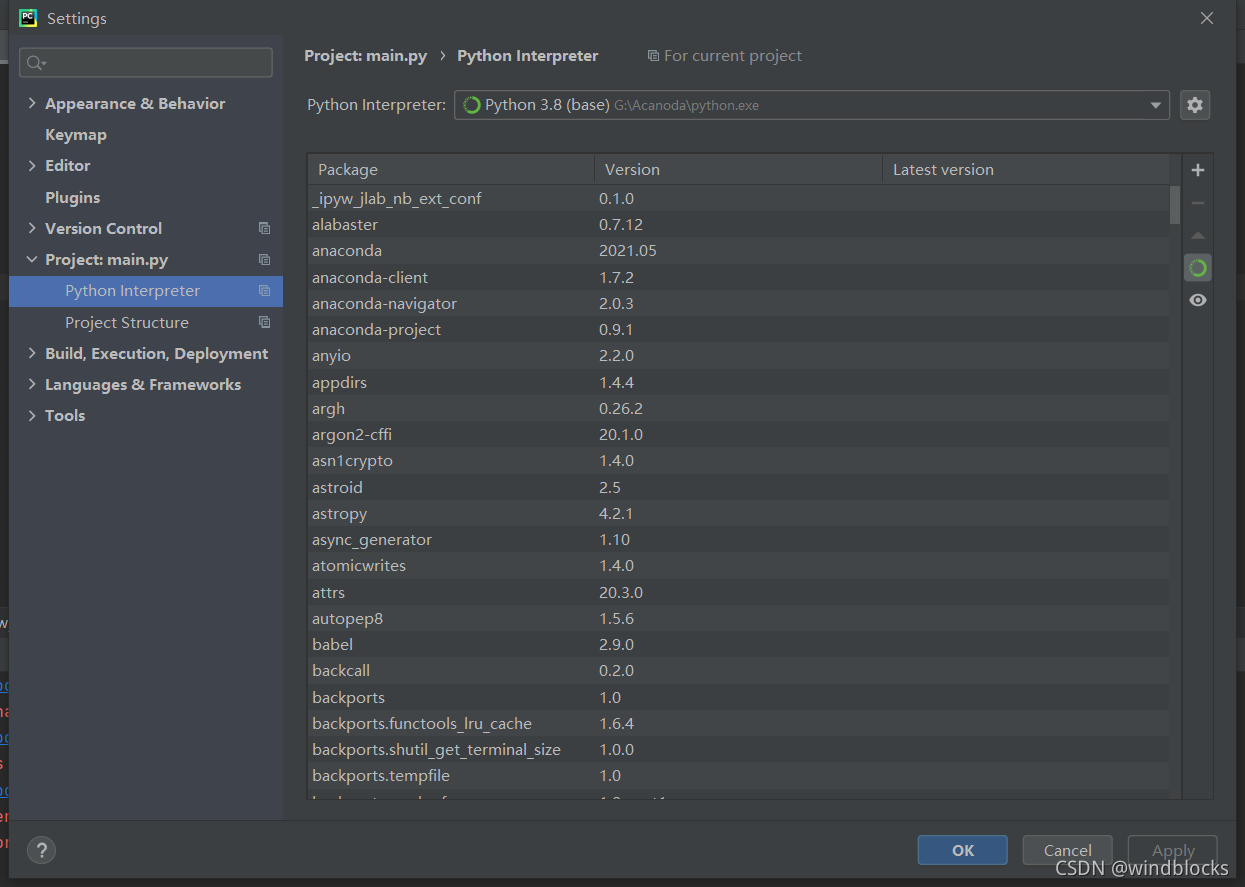This screenshot has height=887, width=1245.
Task: Select Python Interpreter in sidebar
Action: [x=146, y=291]
